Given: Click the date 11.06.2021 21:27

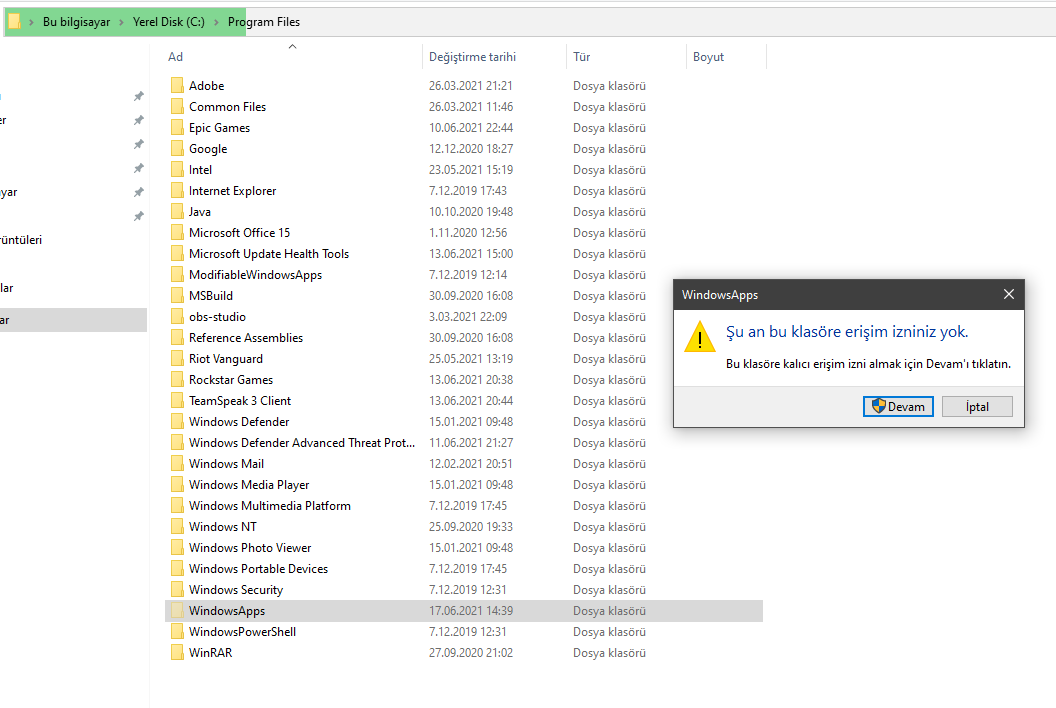Looking at the screenshot, I should click(471, 443).
